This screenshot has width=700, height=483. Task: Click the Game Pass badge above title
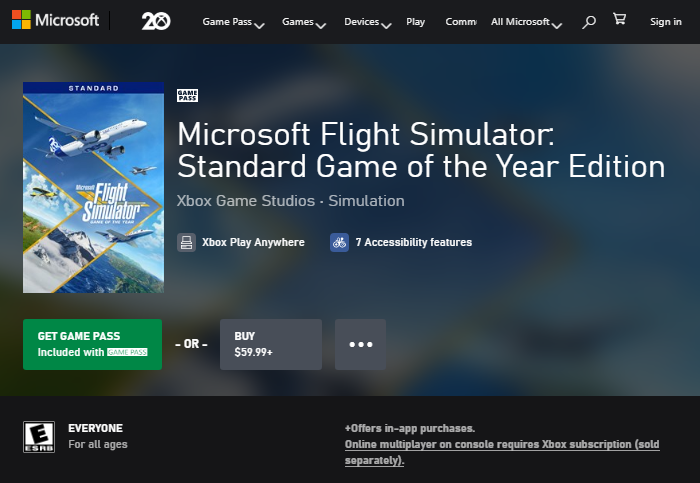click(187, 96)
